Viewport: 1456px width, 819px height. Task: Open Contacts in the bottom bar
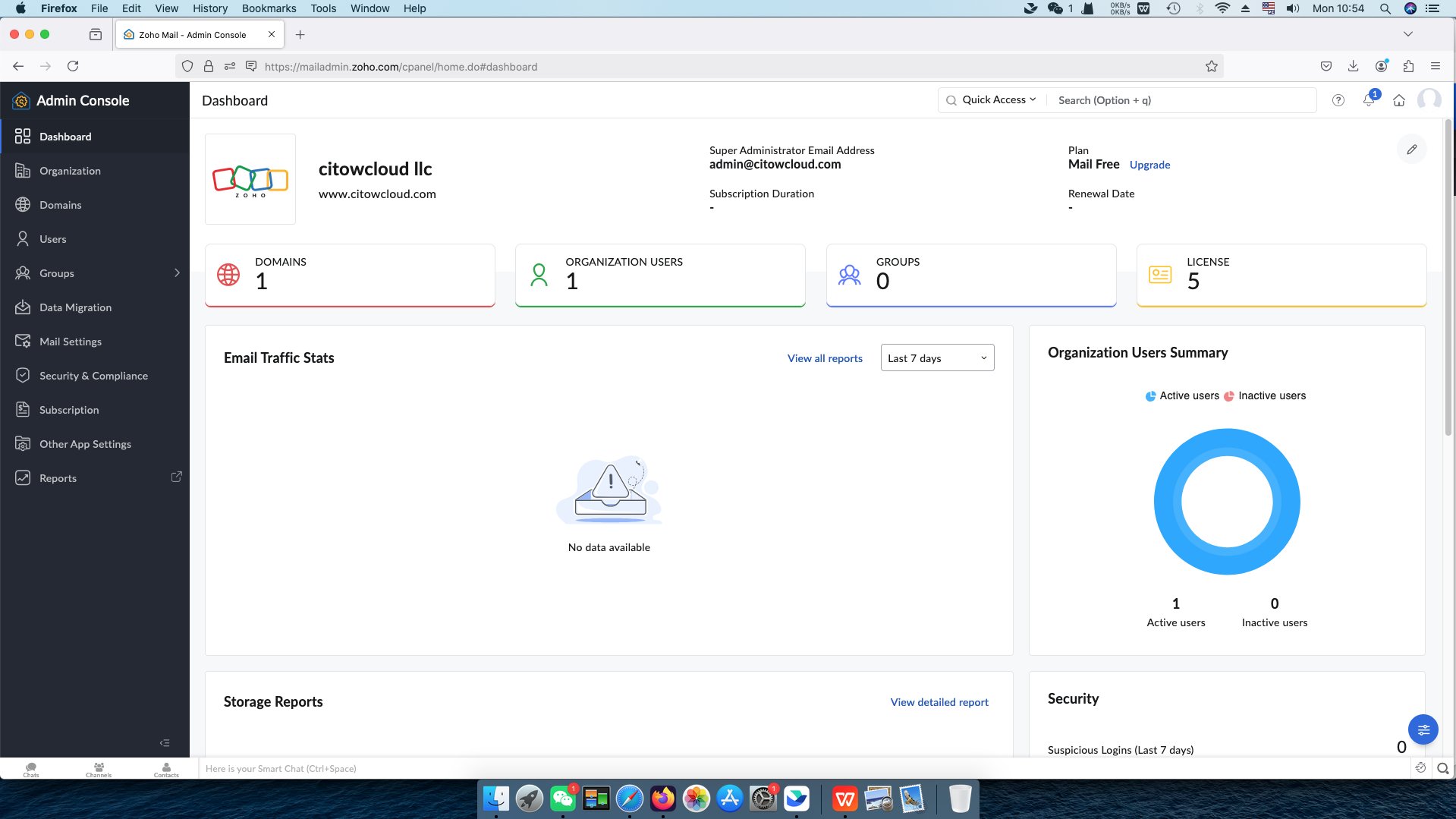coord(166,769)
